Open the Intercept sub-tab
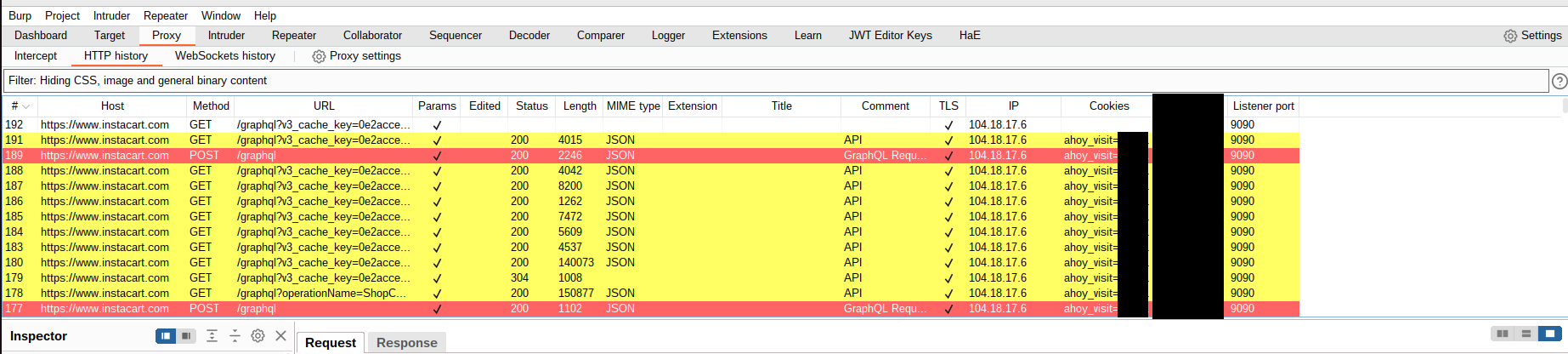Image resolution: width=1568 pixels, height=354 pixels. pyautogui.click(x=36, y=56)
